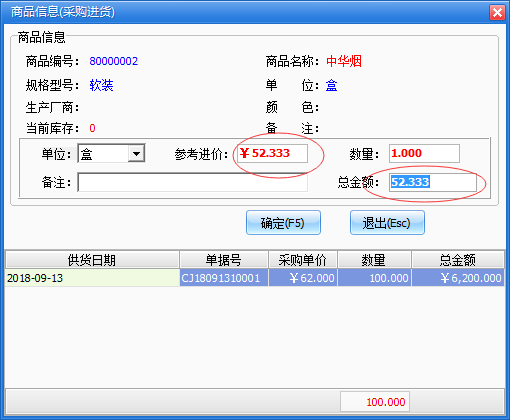Select the 单位 combo box showing 盒
The height and width of the screenshot is (420, 510).
(x=111, y=154)
